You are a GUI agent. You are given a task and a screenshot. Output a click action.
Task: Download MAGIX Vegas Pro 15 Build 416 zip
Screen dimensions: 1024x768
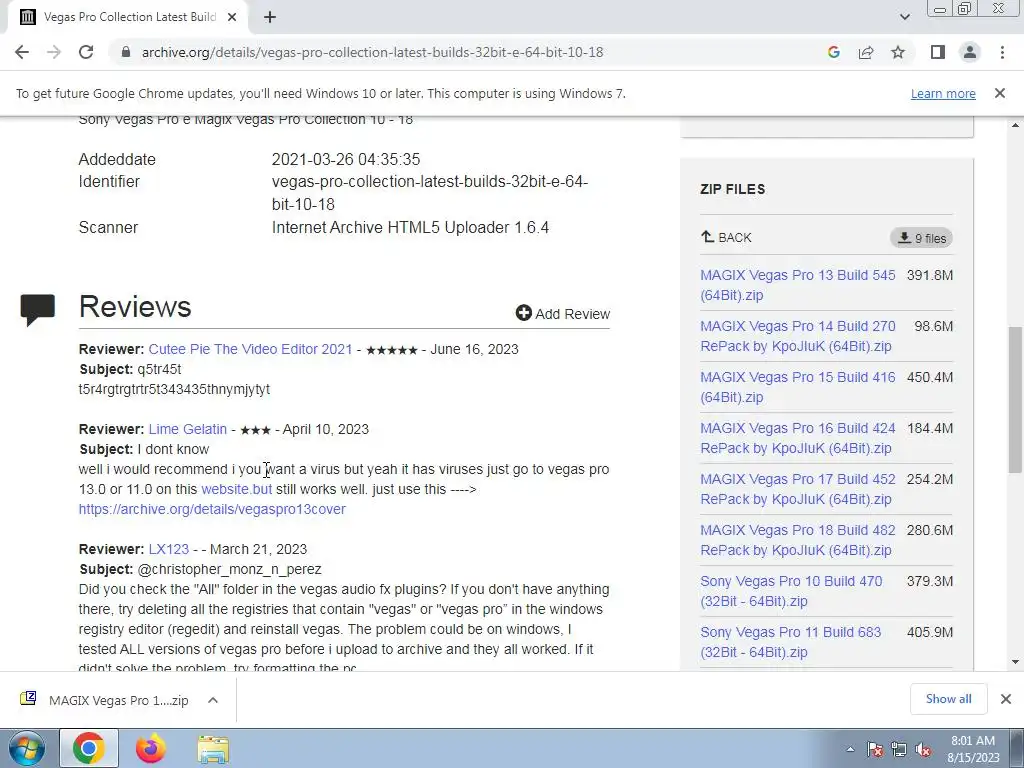tap(797, 387)
